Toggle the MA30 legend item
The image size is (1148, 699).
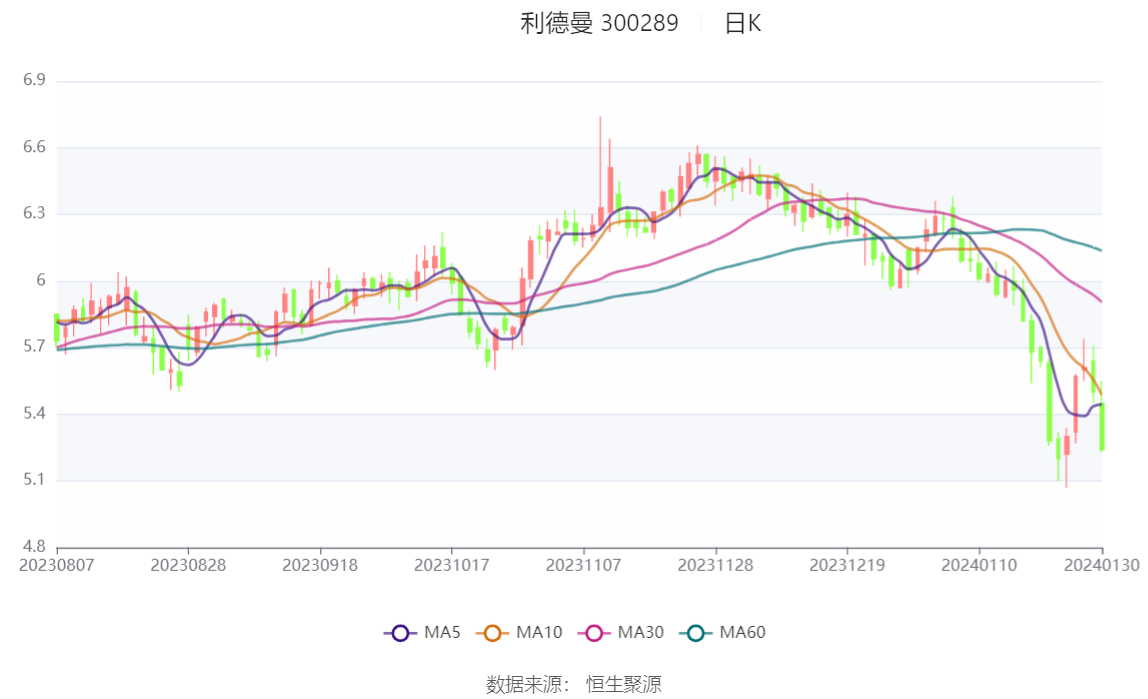click(621, 632)
